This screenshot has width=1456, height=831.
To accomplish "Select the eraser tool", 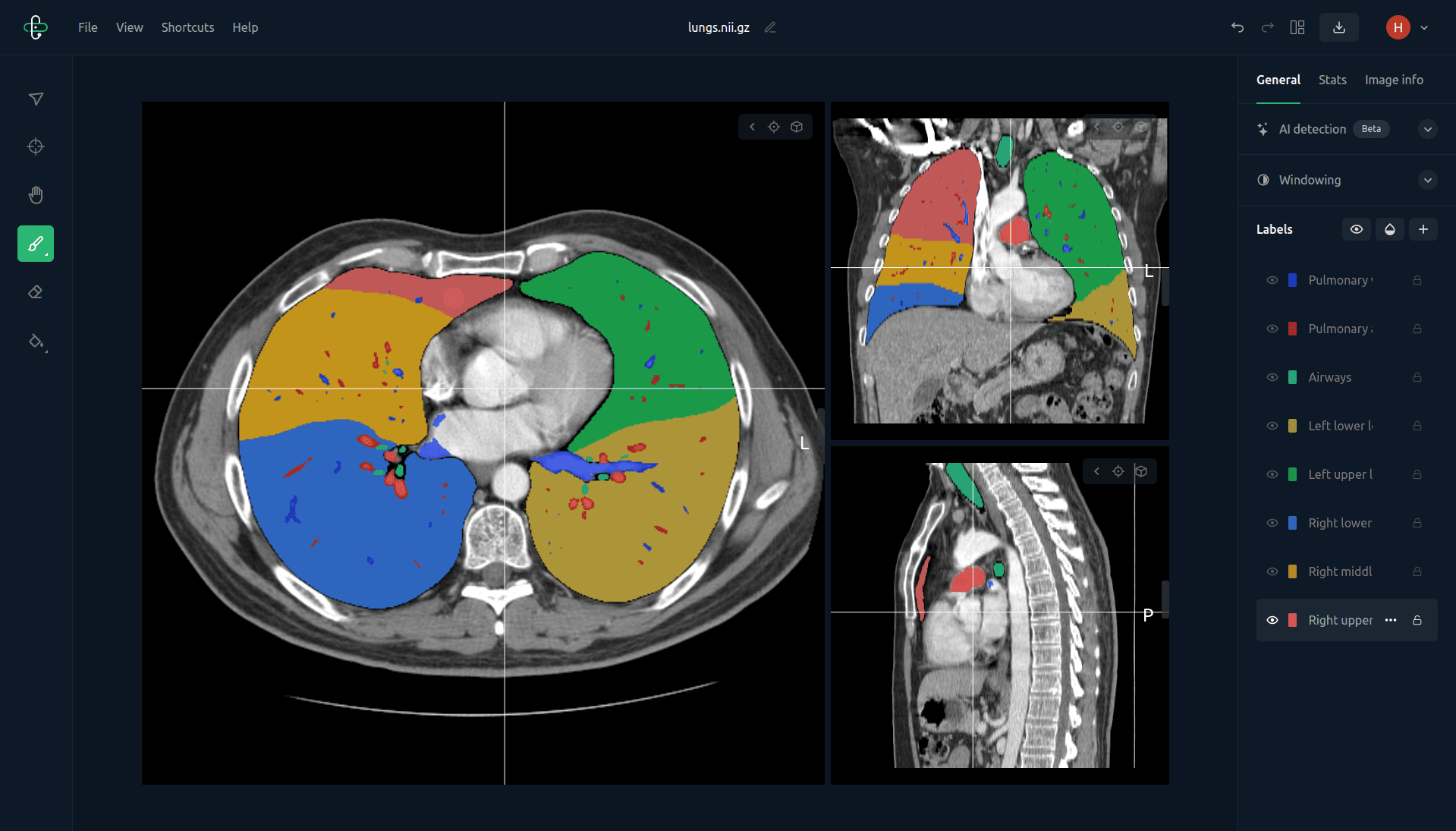I will [36, 292].
